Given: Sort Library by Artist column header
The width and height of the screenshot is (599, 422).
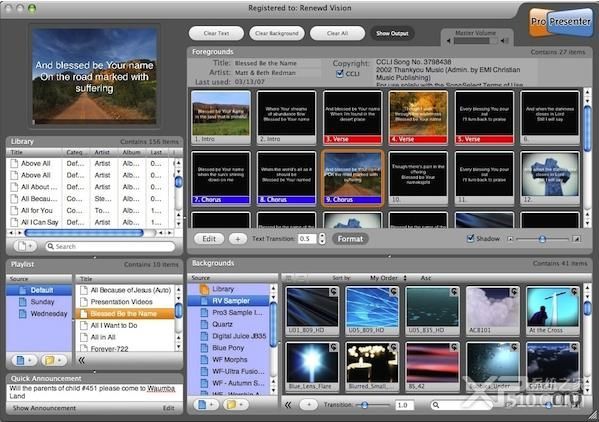Looking at the screenshot, I should tap(104, 152).
